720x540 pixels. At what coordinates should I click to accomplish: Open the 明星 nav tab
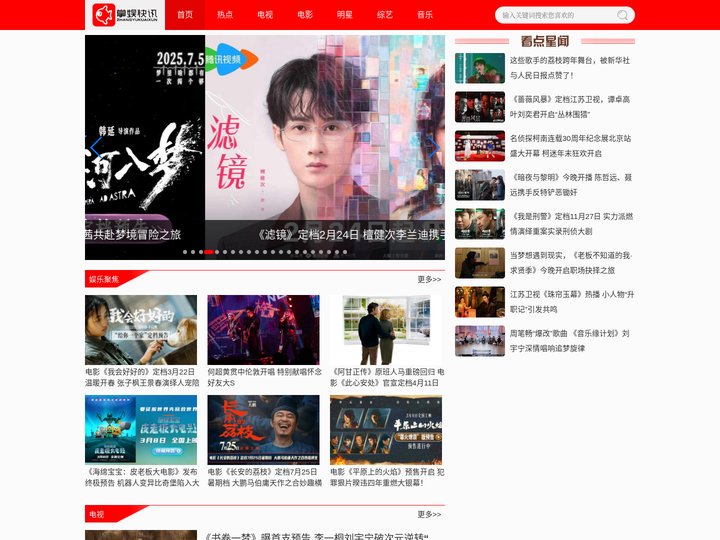(345, 15)
